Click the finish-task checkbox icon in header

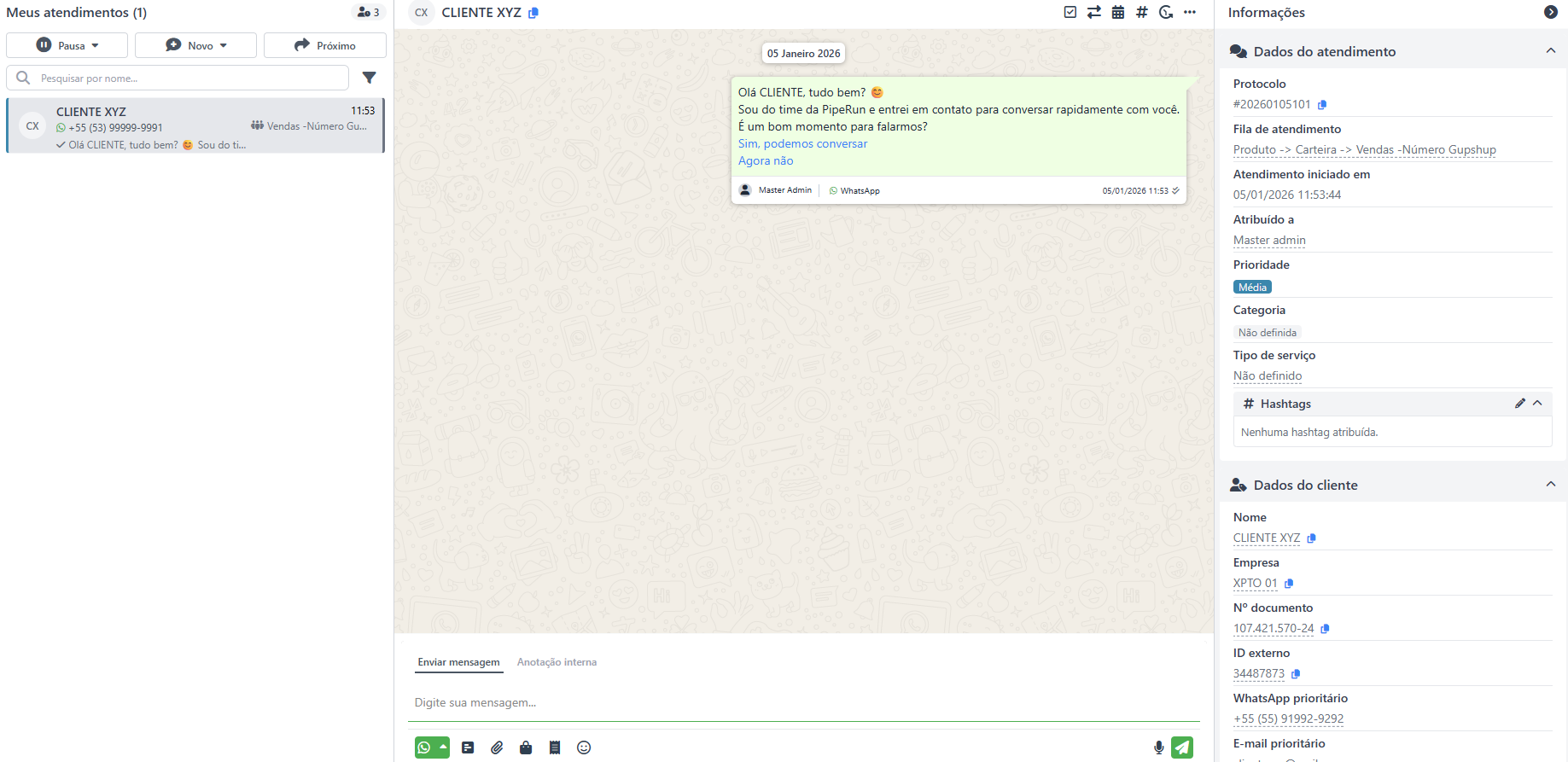pos(1070,12)
